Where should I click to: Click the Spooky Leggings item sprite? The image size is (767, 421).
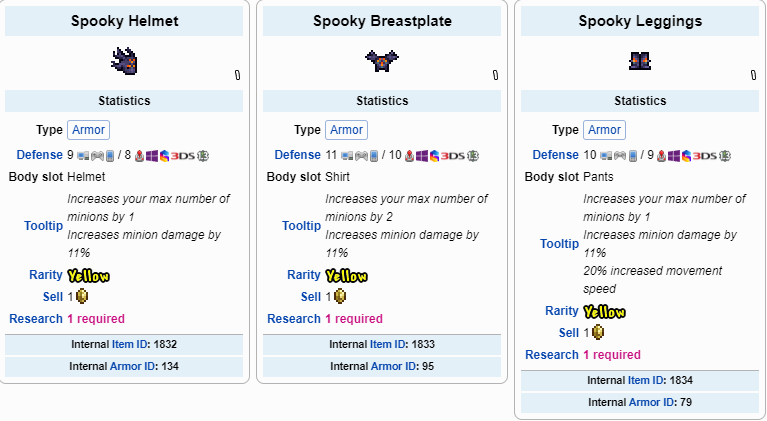[640, 61]
